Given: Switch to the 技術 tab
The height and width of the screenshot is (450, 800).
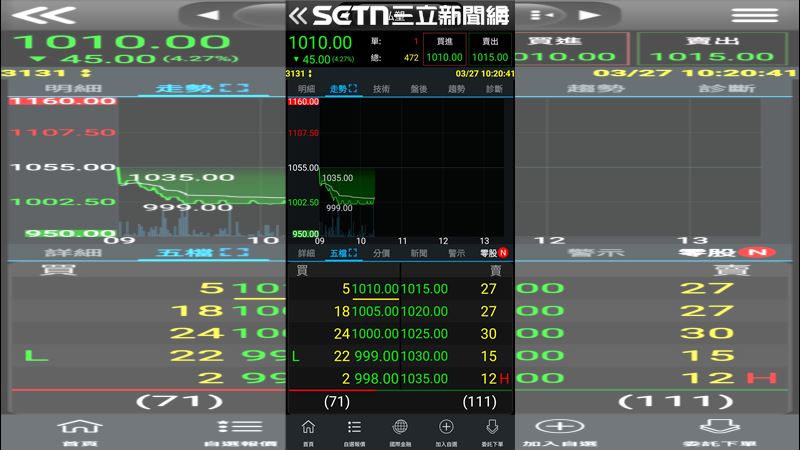Looking at the screenshot, I should click(381, 89).
